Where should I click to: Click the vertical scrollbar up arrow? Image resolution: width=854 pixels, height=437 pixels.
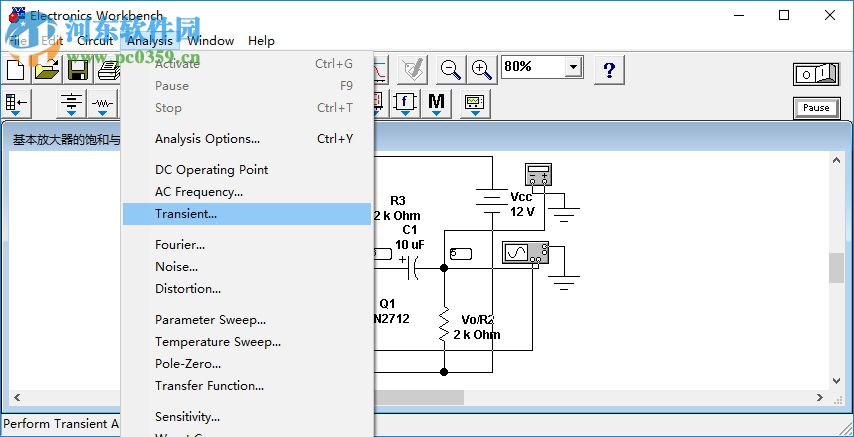pyautogui.click(x=837, y=160)
